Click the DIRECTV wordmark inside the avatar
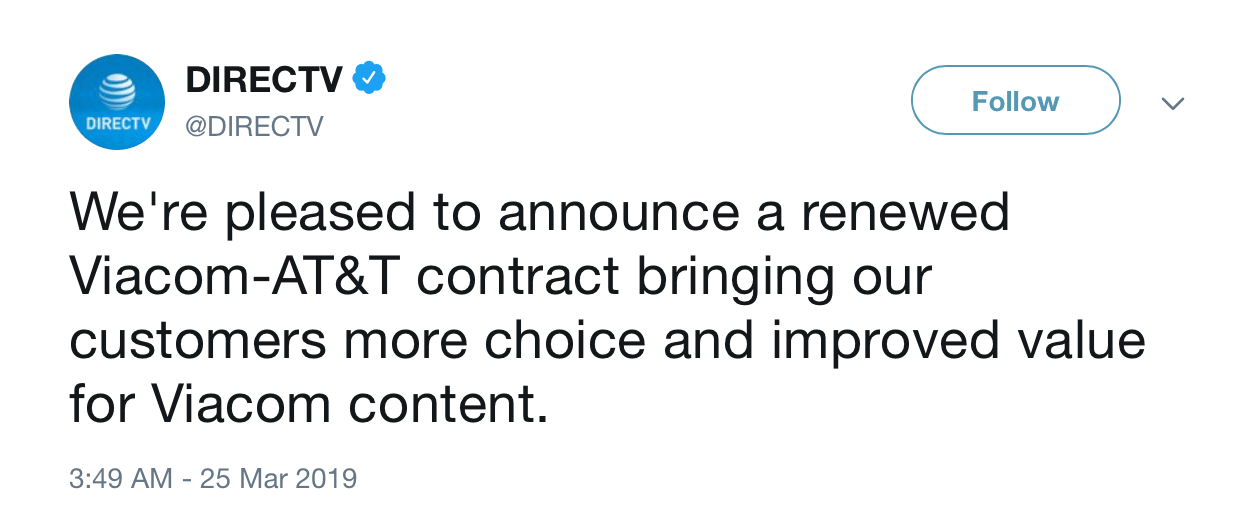The image size is (1254, 514). [x=117, y=124]
